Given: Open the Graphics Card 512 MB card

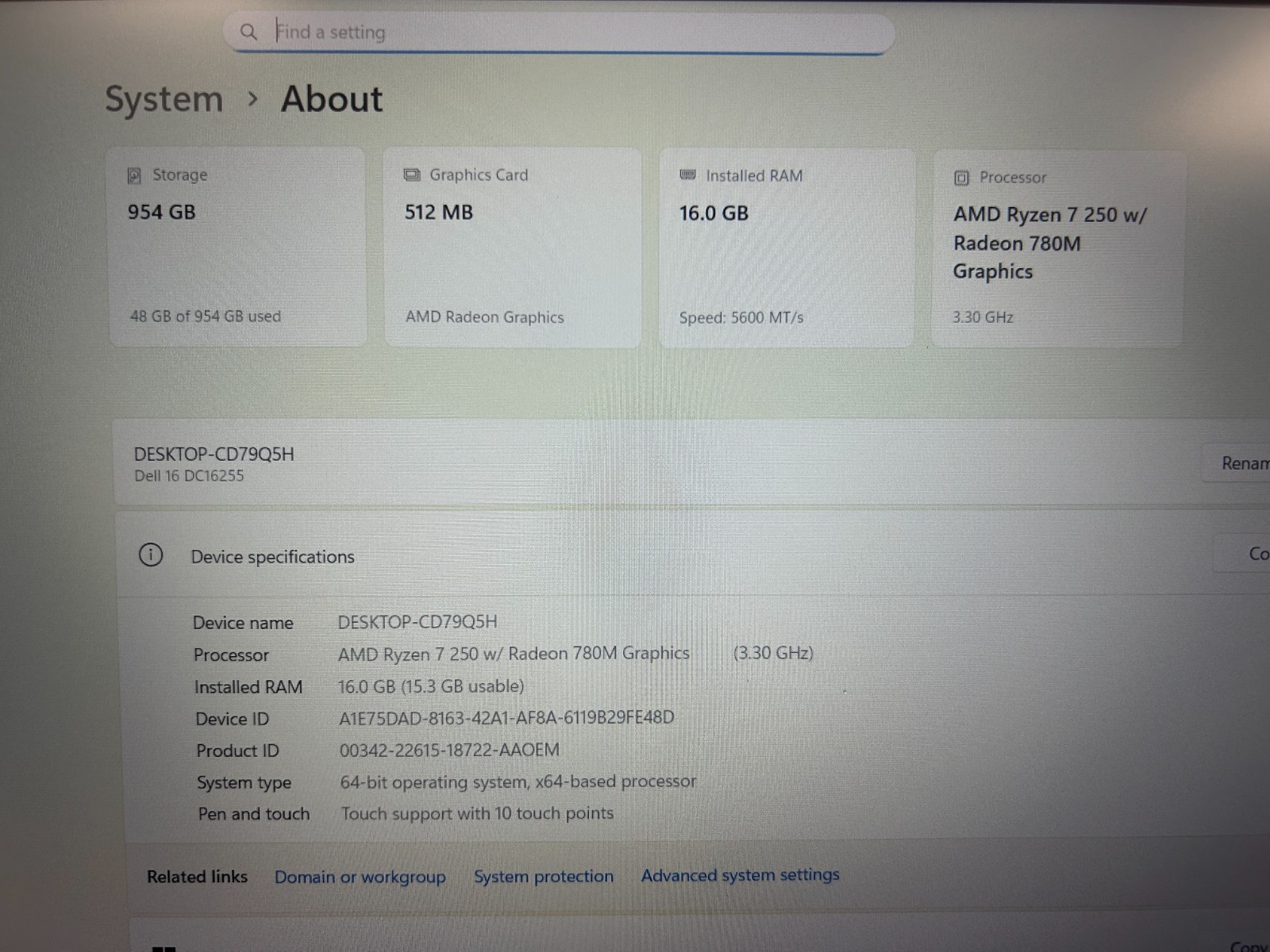Looking at the screenshot, I should point(513,247).
